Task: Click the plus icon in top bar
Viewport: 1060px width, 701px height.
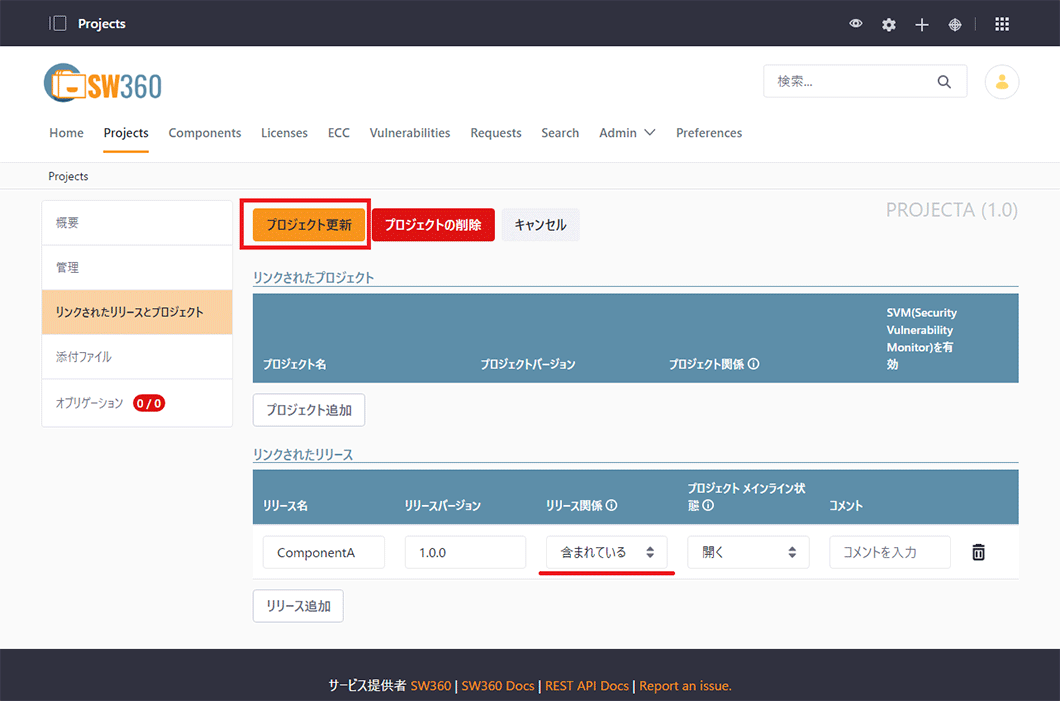Action: click(x=922, y=24)
